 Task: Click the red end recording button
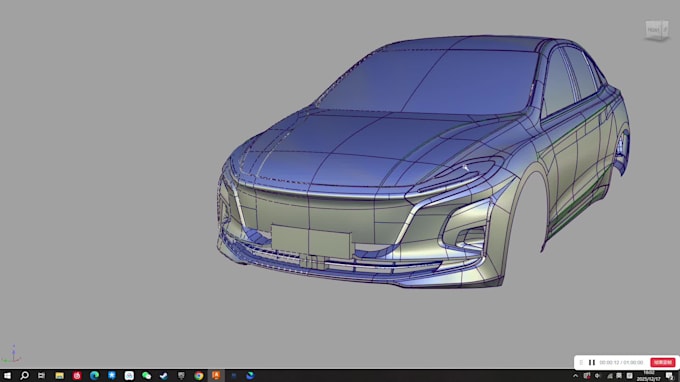(x=663, y=362)
